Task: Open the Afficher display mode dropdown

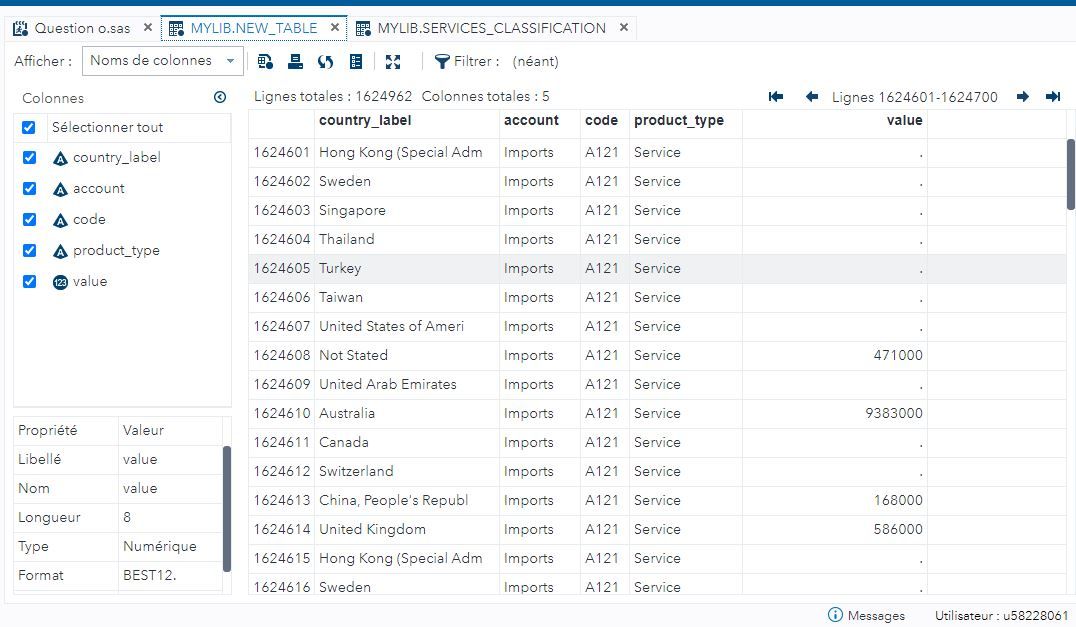Action: 162,60
